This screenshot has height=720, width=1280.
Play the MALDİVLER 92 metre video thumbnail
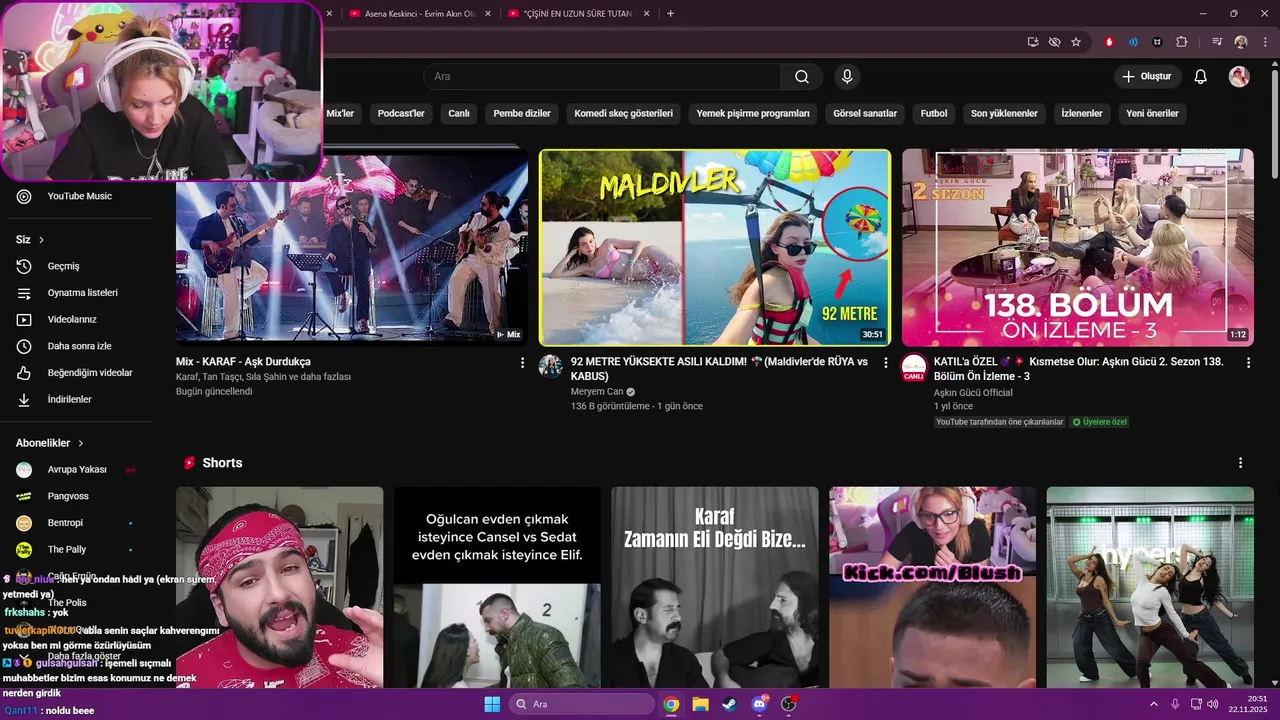(715, 248)
